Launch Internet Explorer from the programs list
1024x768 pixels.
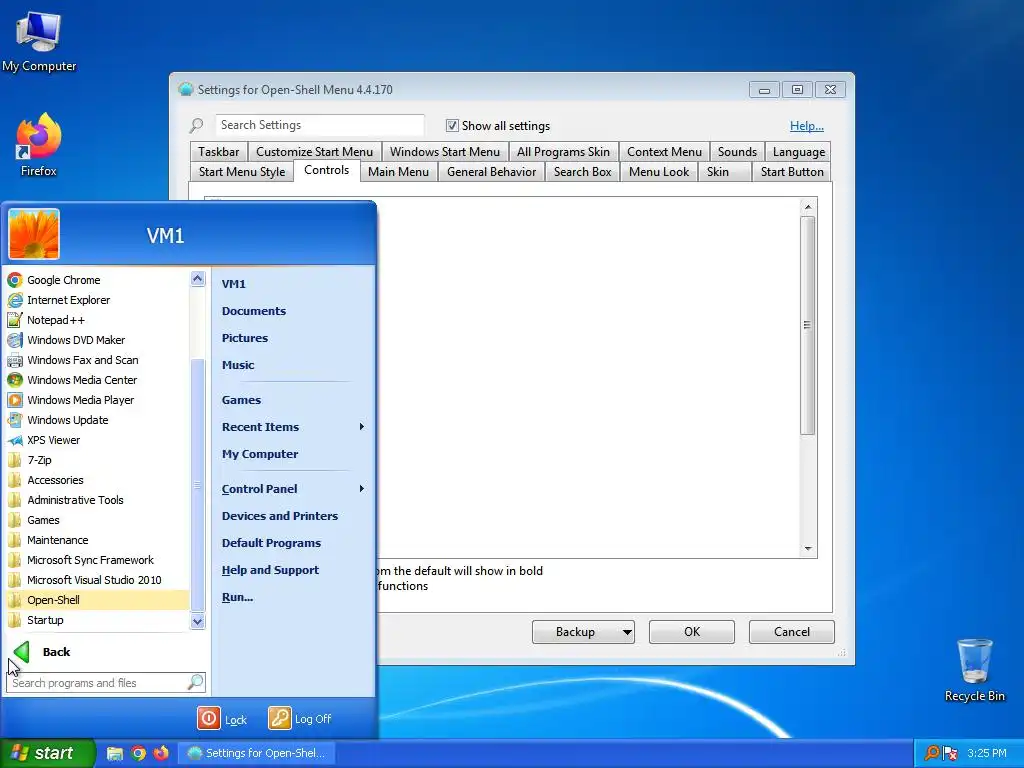click(97, 300)
